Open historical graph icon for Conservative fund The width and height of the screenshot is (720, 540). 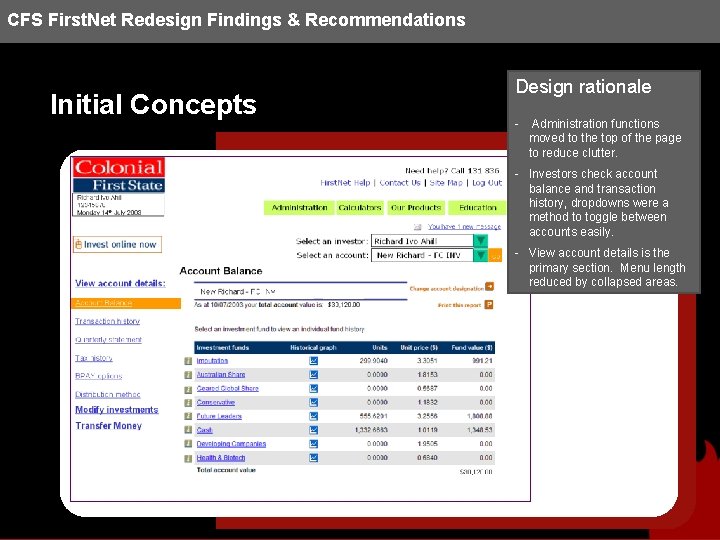click(314, 402)
